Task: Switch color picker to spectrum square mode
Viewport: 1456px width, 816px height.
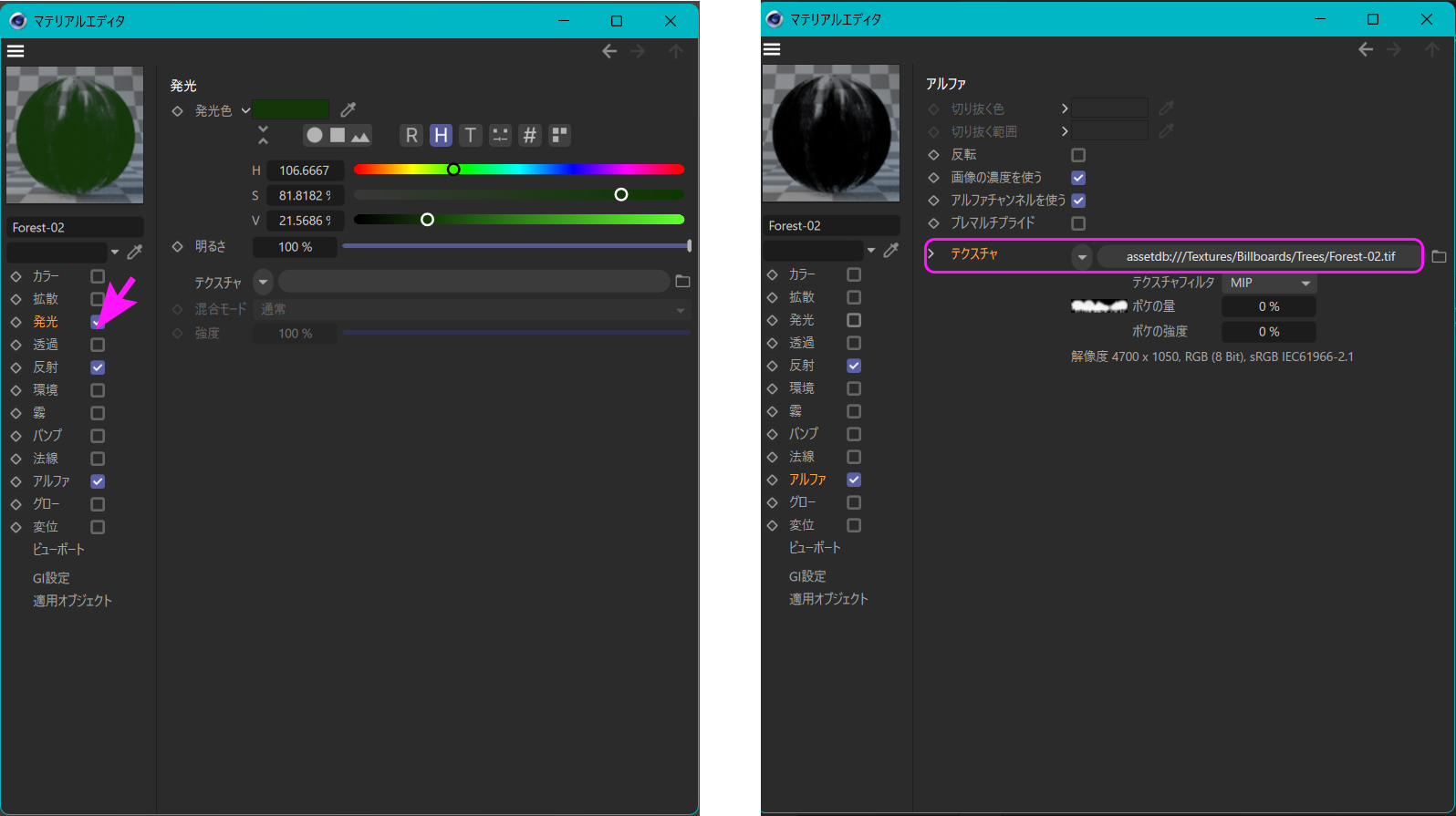Action: click(x=338, y=136)
